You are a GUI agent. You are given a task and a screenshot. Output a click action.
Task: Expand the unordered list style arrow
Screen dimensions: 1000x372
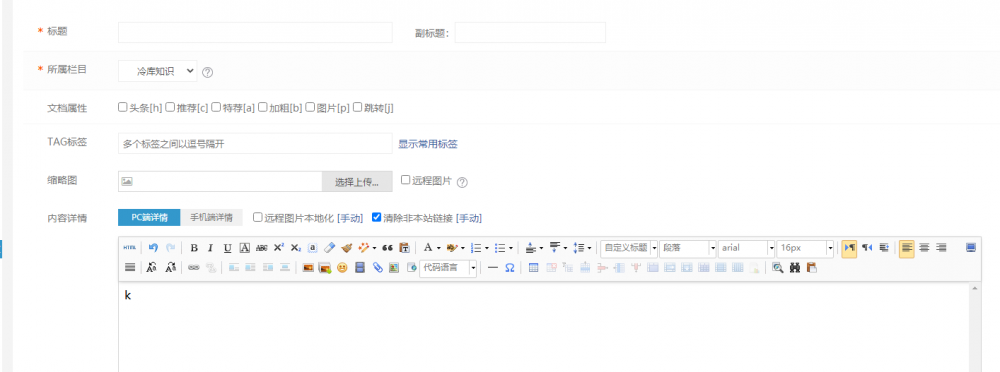(511, 248)
